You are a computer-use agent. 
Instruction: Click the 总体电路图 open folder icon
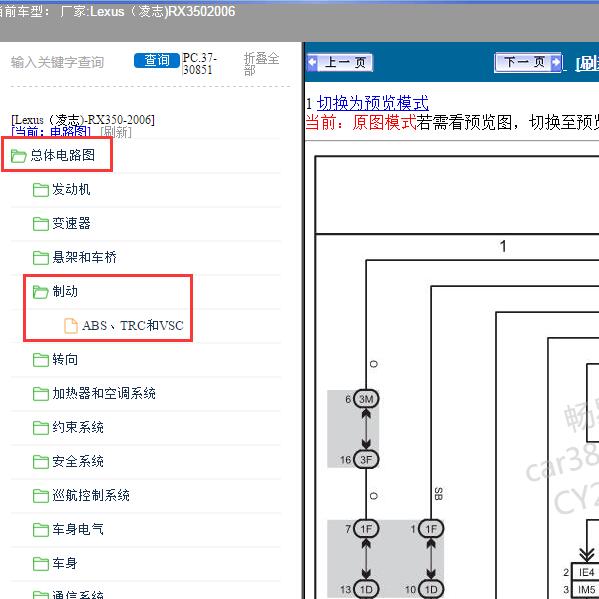click(x=18, y=155)
